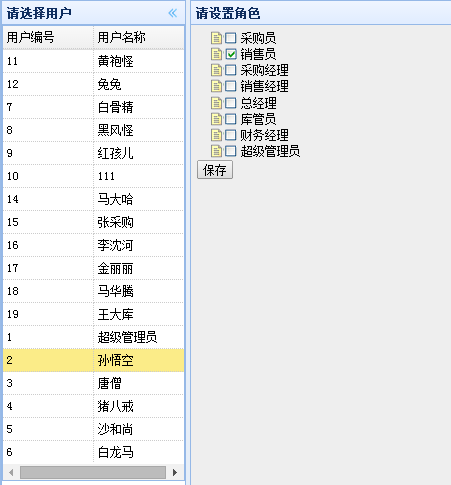
Task: Tick the 财务经理 role checkbox
Action: point(231,135)
